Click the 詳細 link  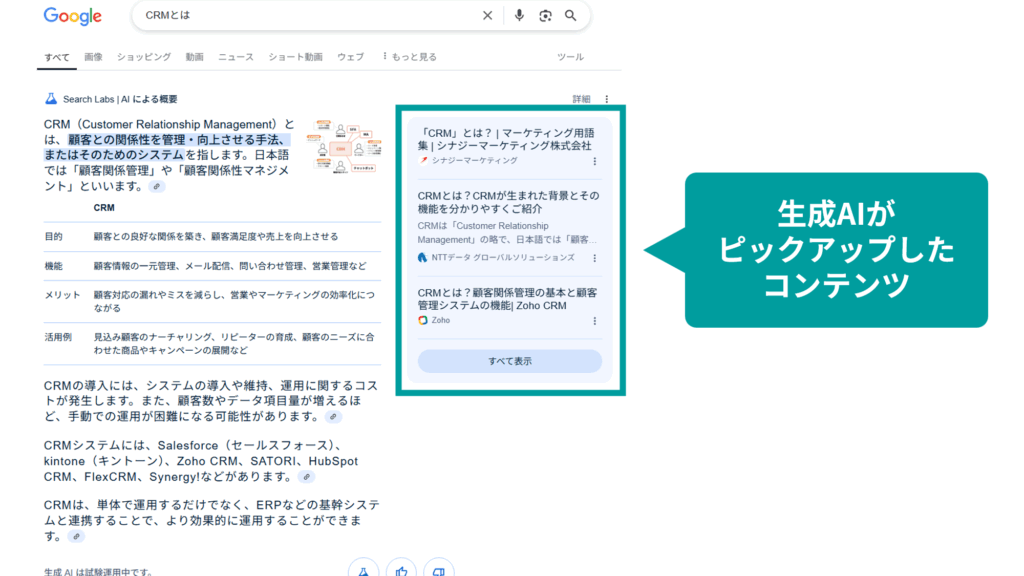tap(581, 99)
